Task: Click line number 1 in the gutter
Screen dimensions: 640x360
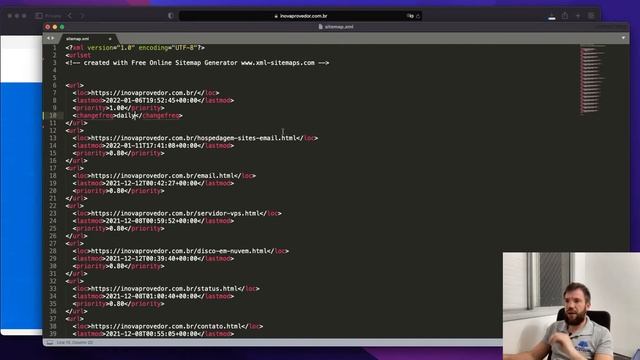Action: click(54, 48)
